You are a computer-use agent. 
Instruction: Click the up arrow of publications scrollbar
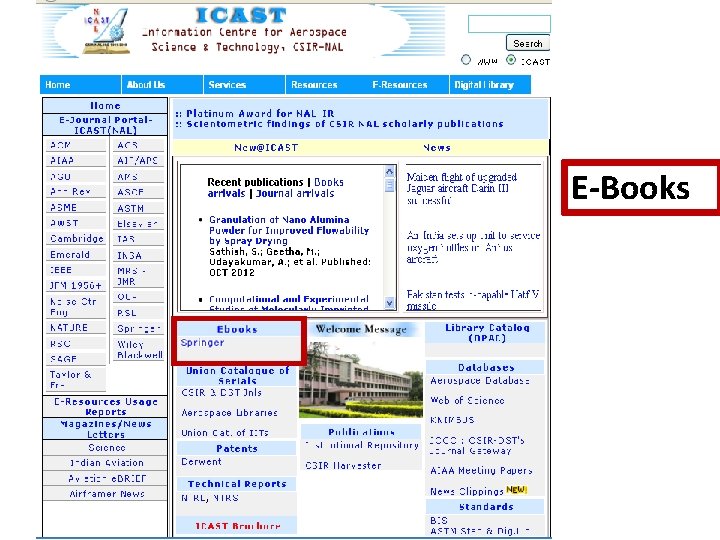[x=389, y=171]
